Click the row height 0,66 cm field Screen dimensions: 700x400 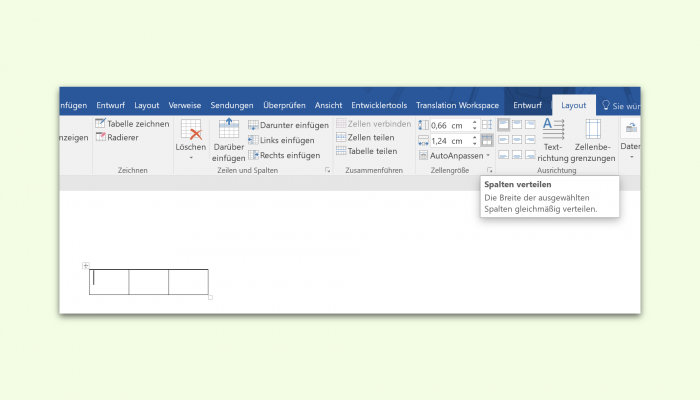(450, 125)
